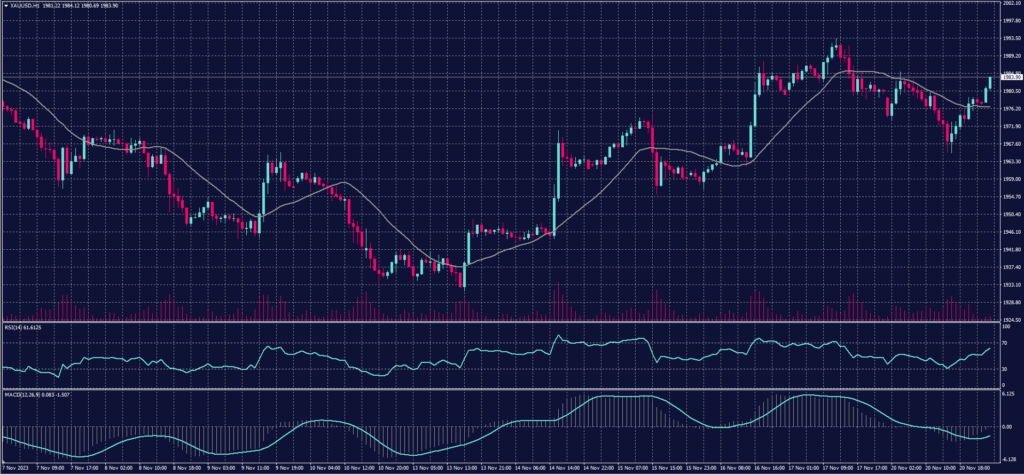
Task: Click the MACD 0.00 level label
Action: pyautogui.click(x=1007, y=426)
